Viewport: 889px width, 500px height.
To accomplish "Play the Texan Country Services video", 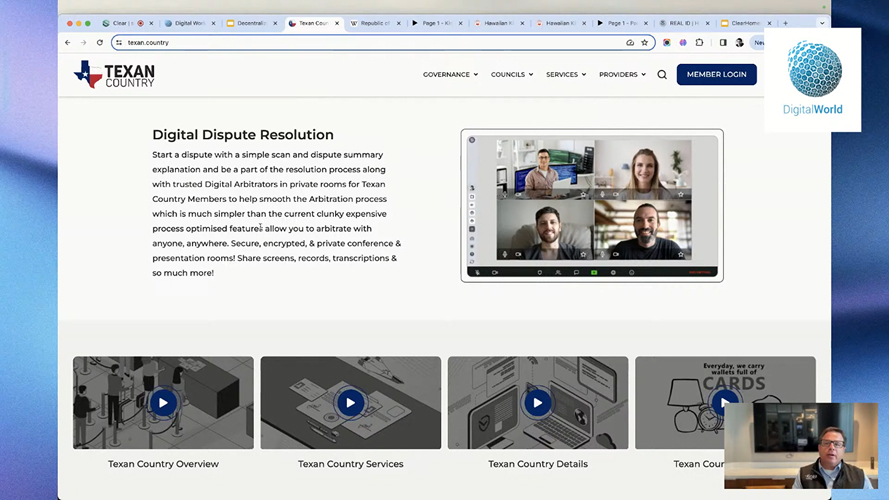I will [350, 403].
